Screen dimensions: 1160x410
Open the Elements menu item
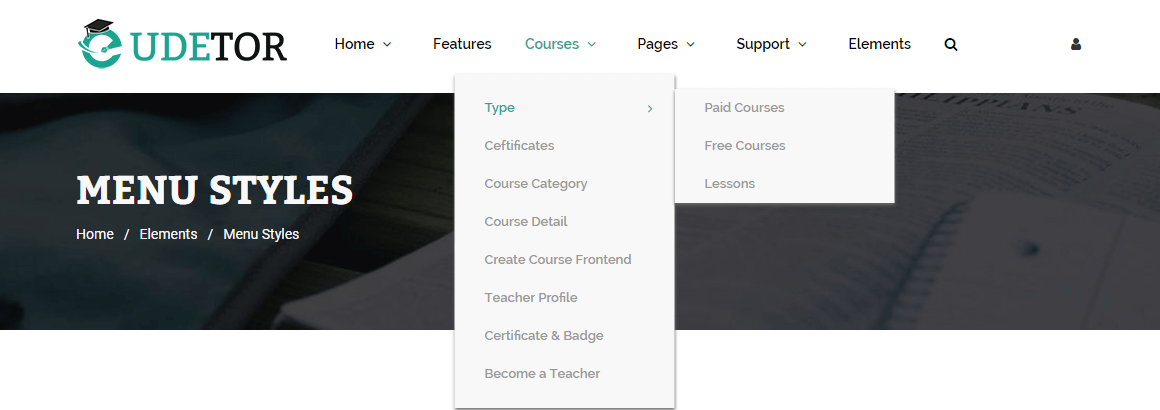(x=879, y=44)
